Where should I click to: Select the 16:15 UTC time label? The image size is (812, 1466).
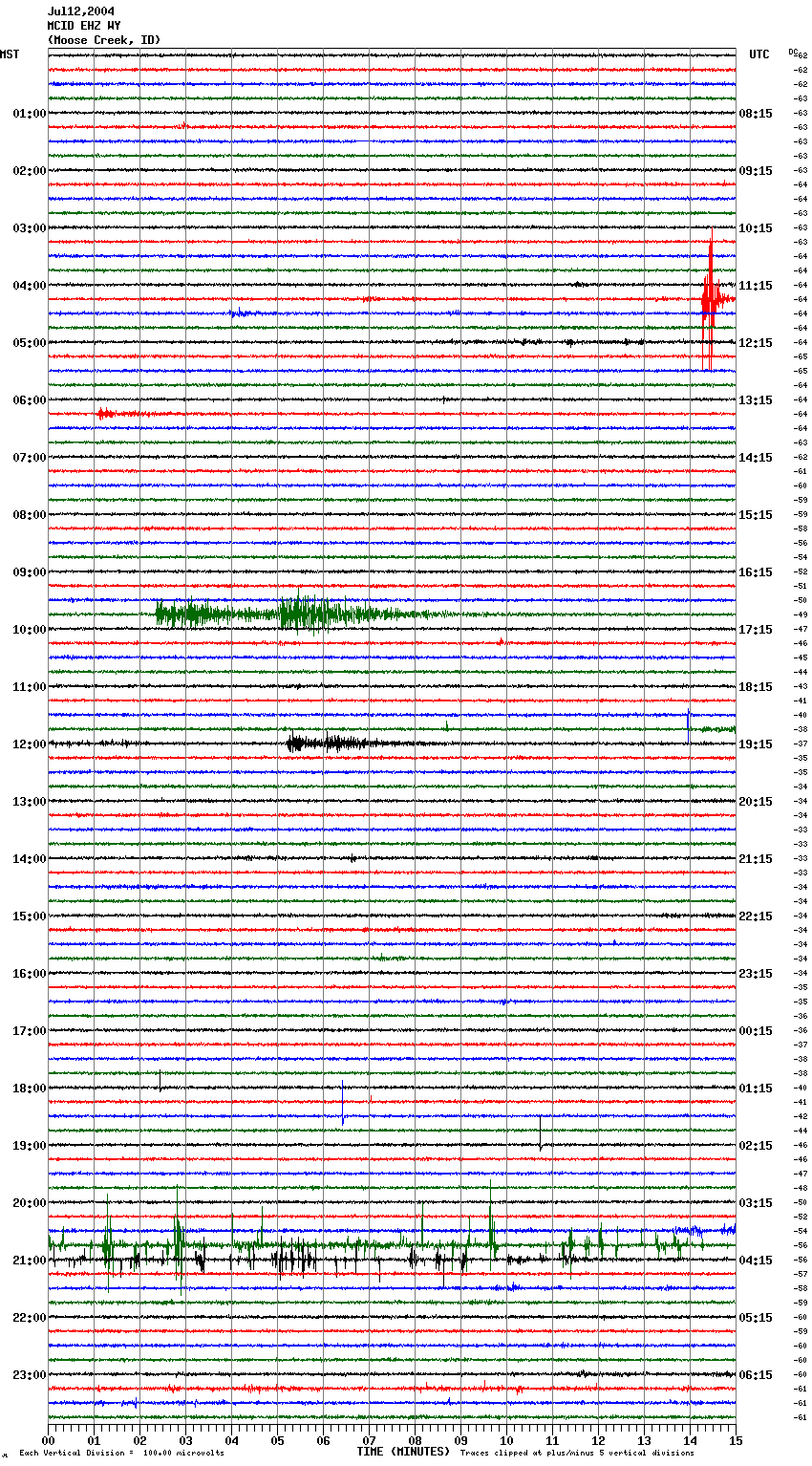[x=756, y=572]
